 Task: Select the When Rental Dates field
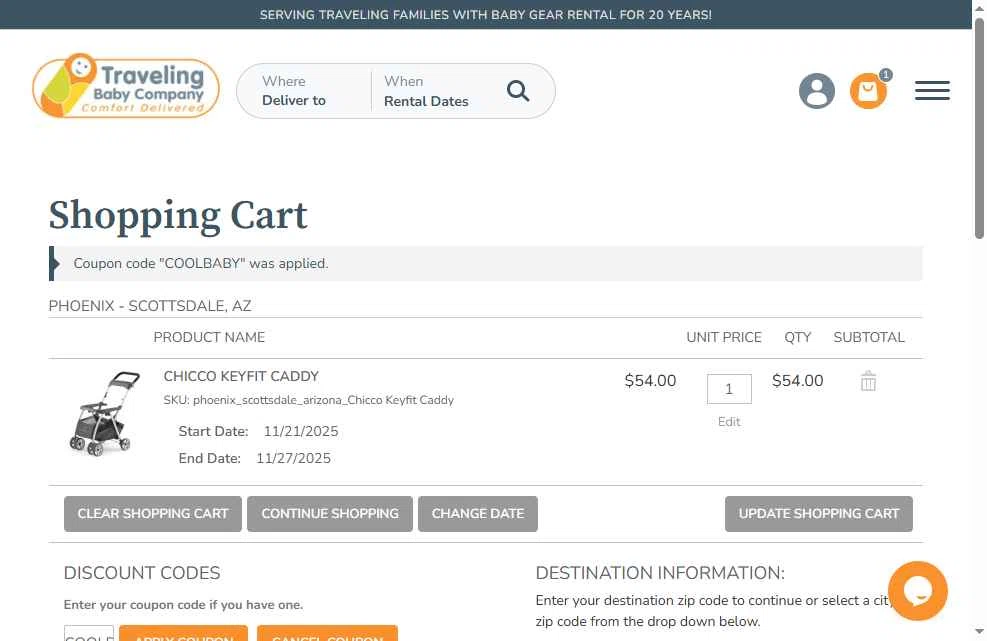click(426, 91)
